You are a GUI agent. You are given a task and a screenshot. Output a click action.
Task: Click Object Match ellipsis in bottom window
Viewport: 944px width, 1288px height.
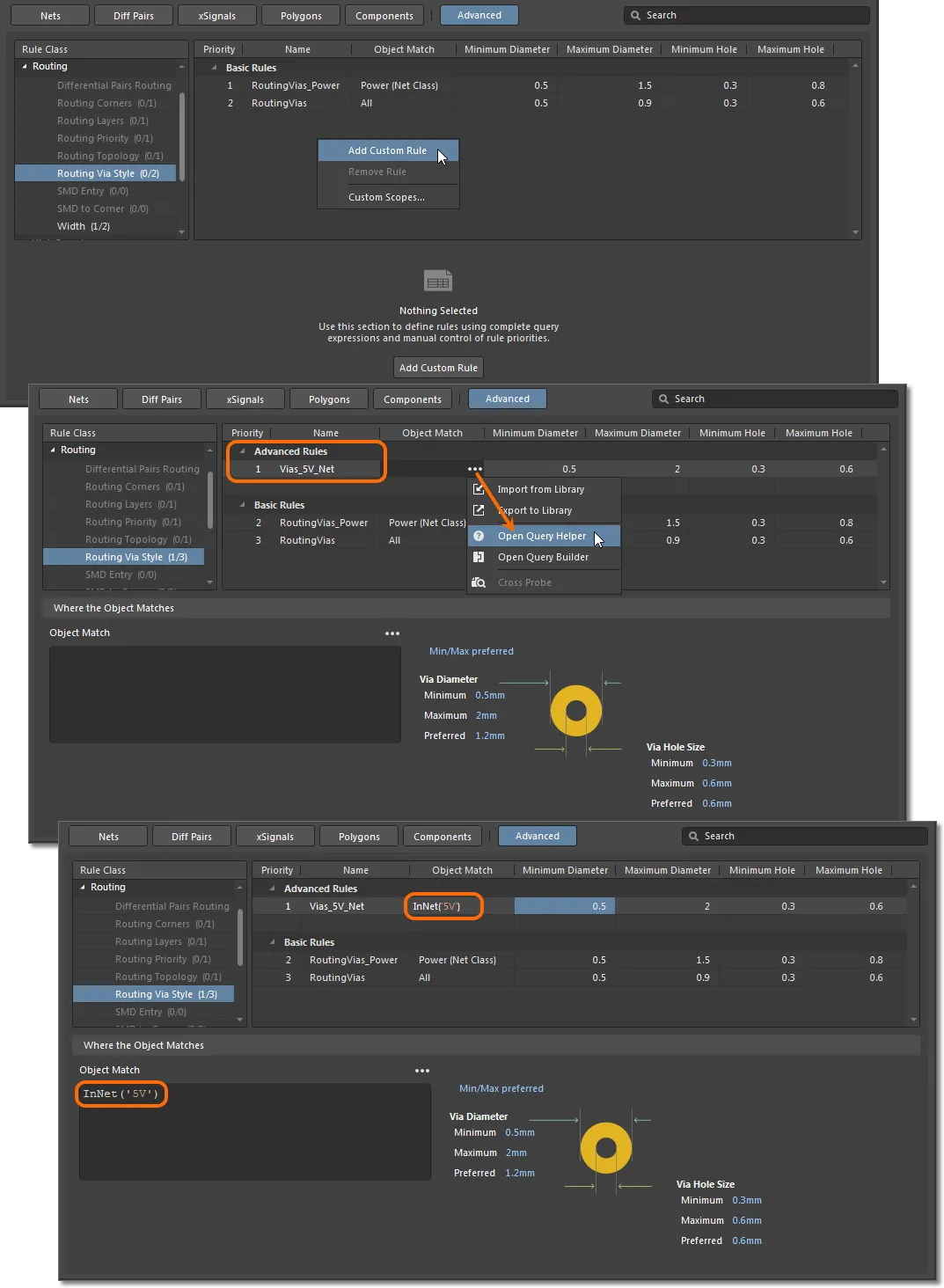click(x=422, y=1071)
